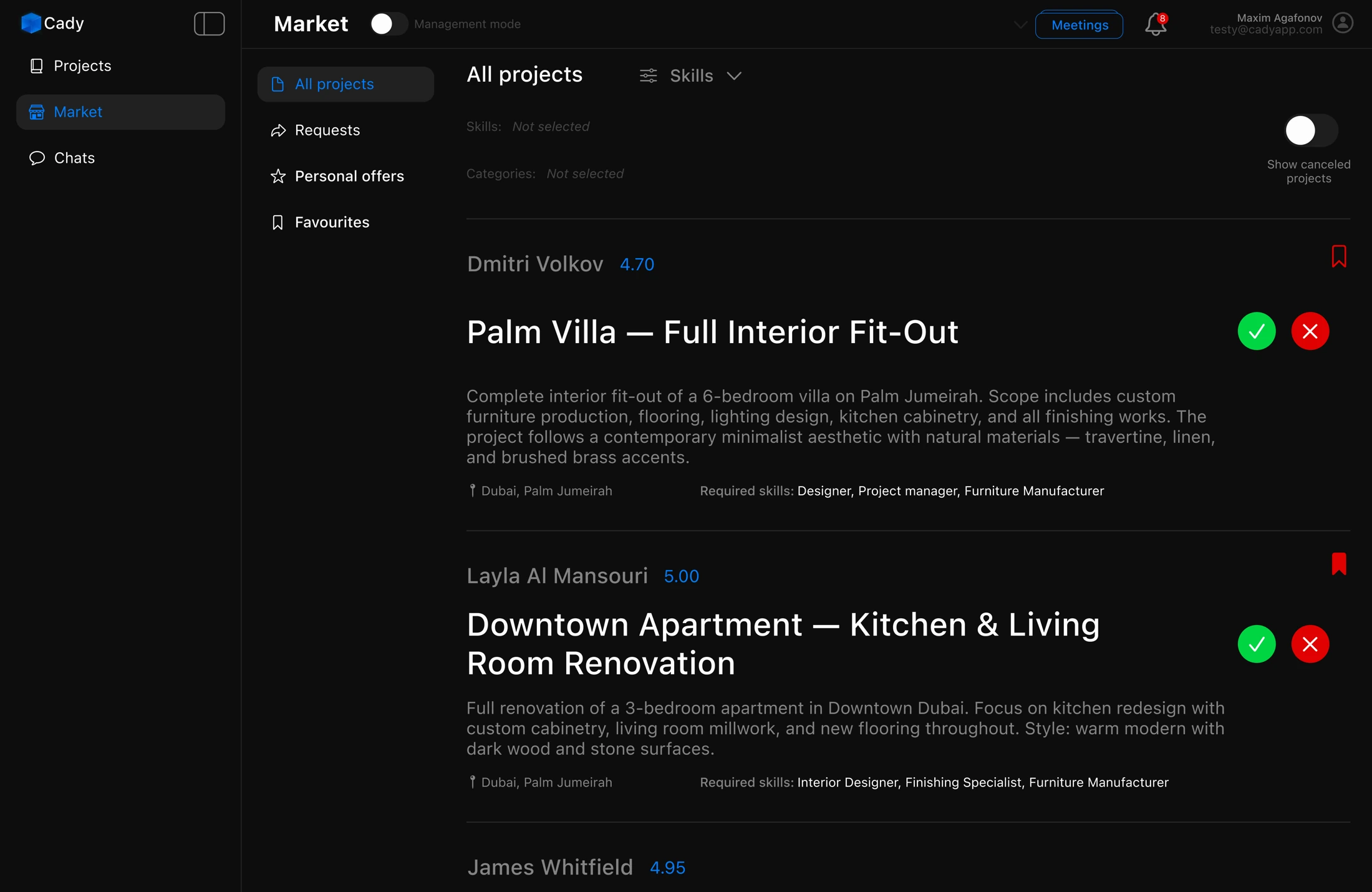Click the Skills 'Not selected' value

(x=551, y=127)
